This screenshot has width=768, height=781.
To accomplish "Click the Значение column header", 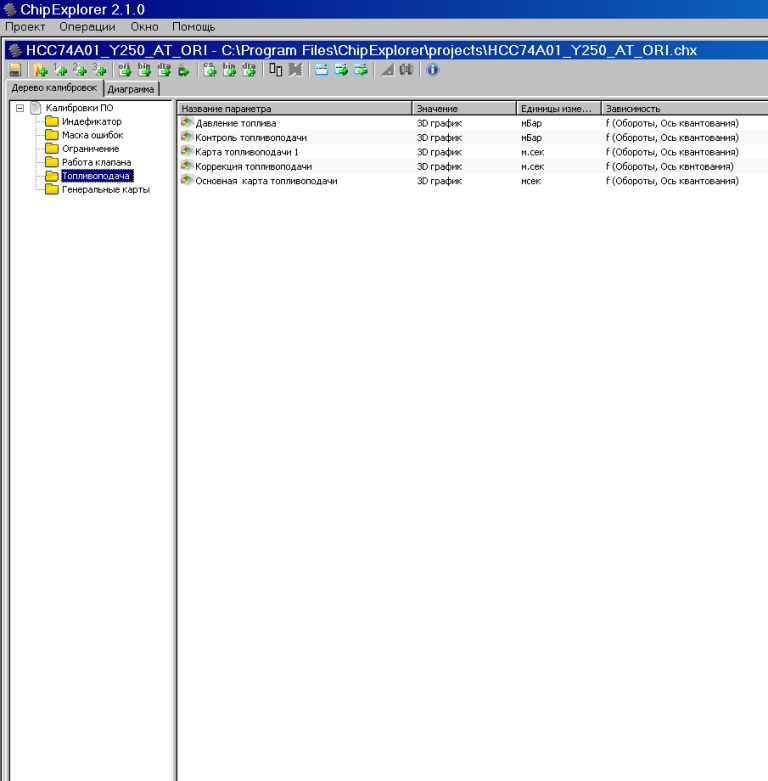I will [464, 108].
